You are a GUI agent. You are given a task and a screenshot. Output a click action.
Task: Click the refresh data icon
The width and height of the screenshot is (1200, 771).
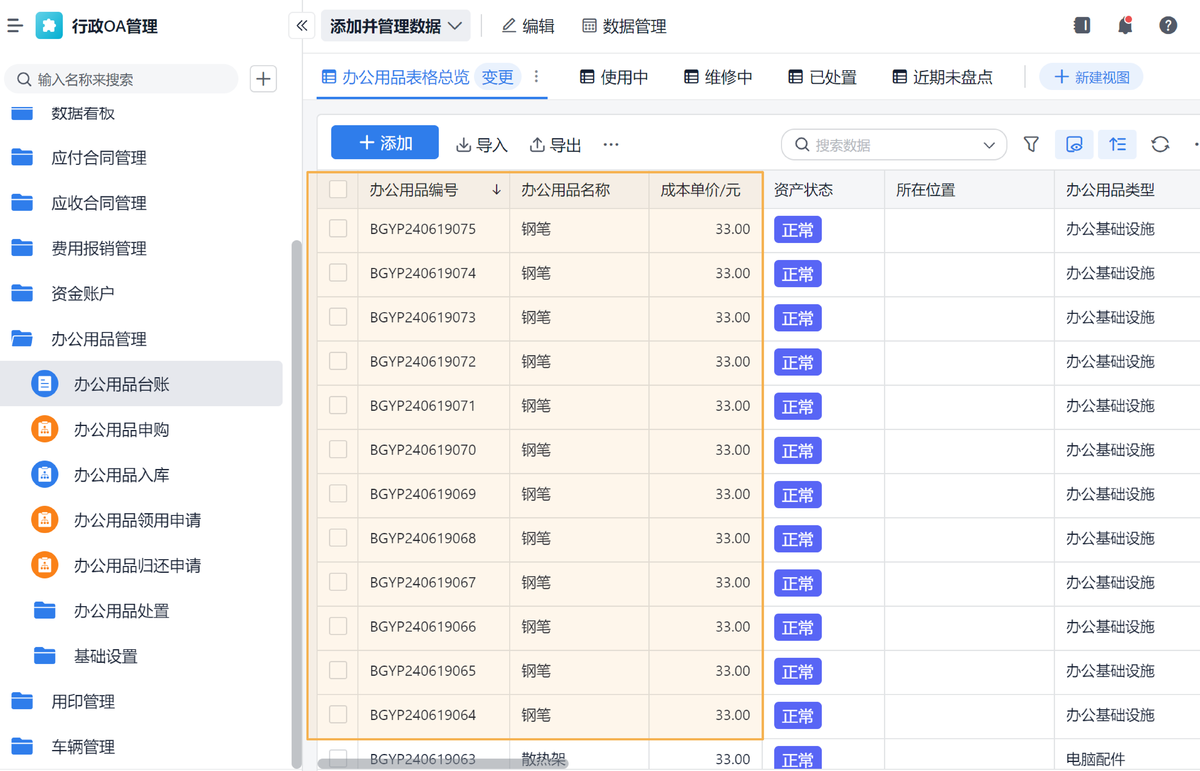(1160, 145)
